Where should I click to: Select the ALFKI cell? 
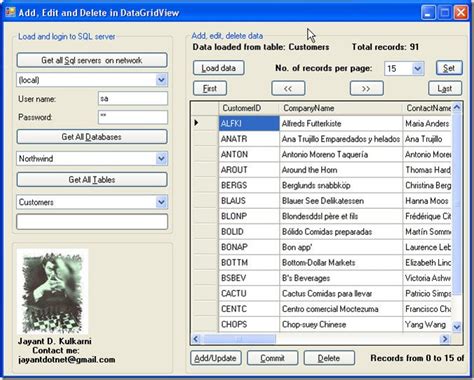point(249,123)
